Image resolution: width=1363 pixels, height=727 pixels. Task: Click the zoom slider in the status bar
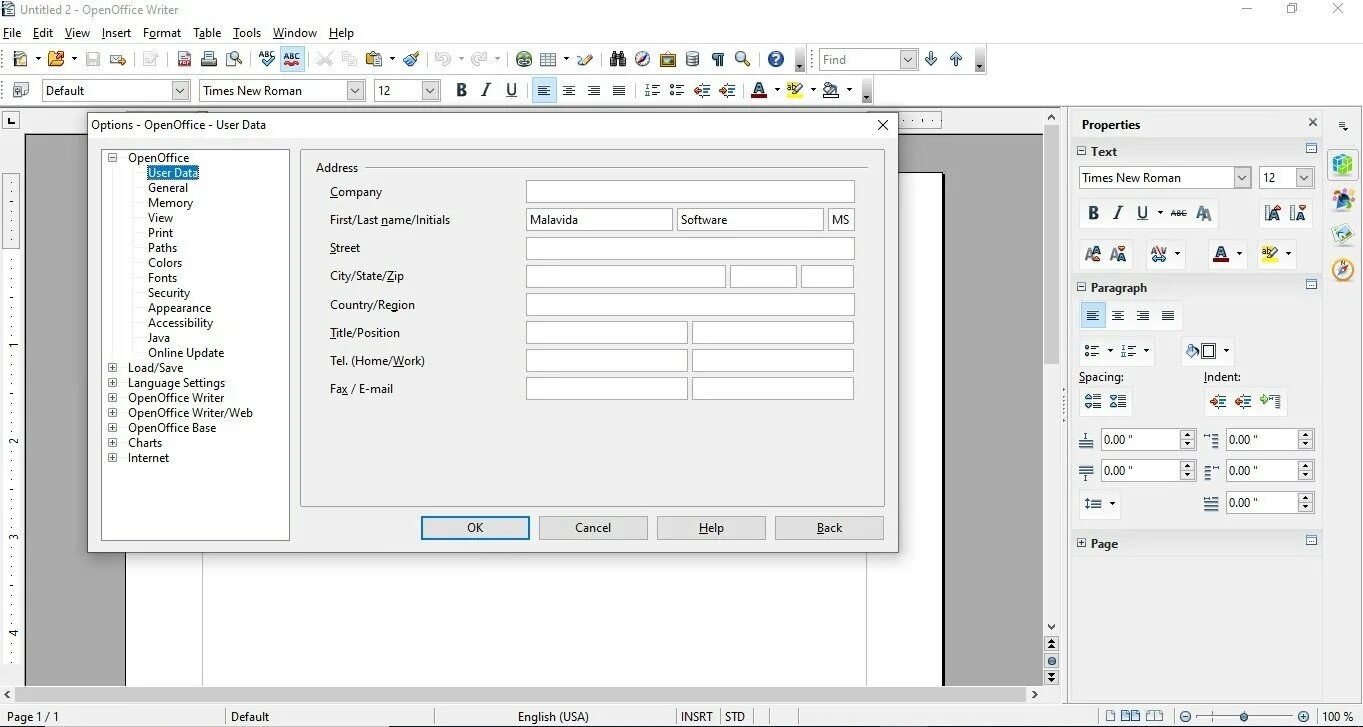pos(1243,716)
